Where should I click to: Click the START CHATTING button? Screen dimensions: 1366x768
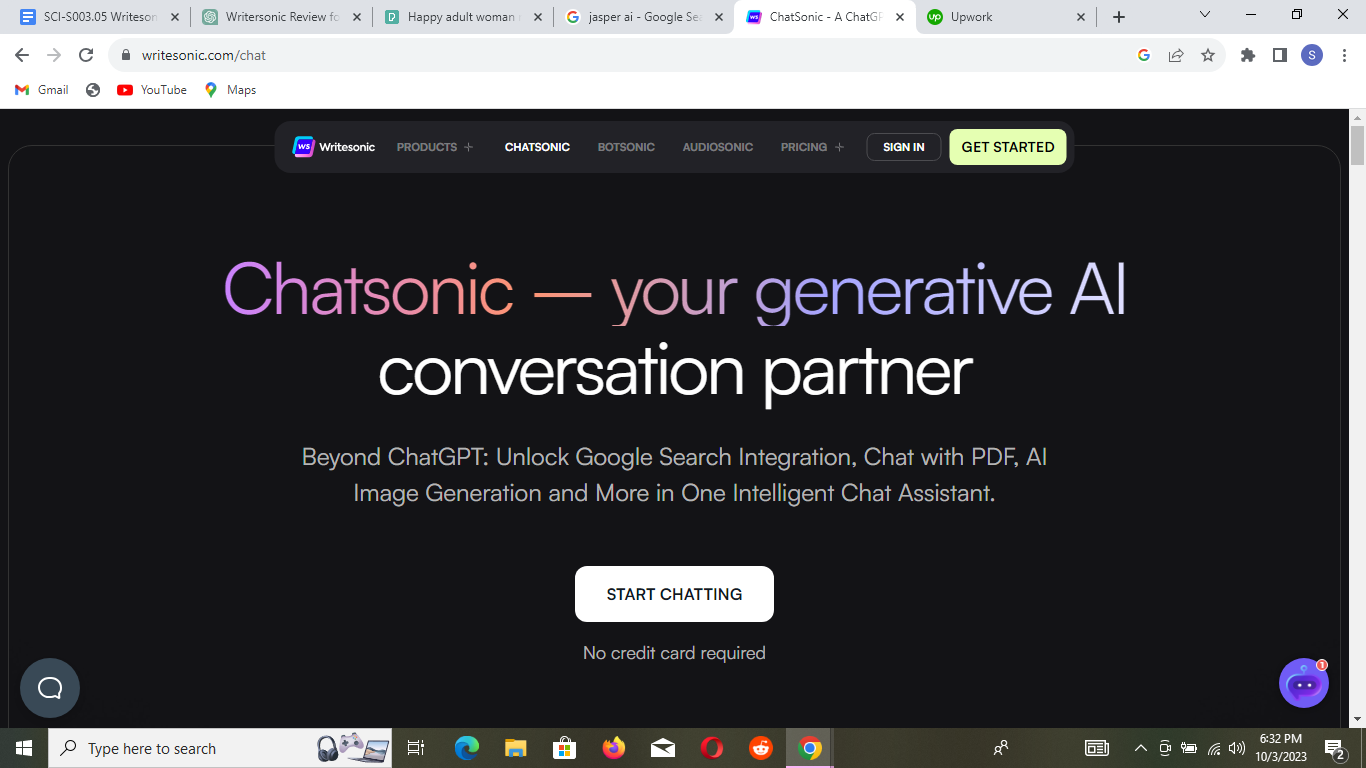point(674,593)
